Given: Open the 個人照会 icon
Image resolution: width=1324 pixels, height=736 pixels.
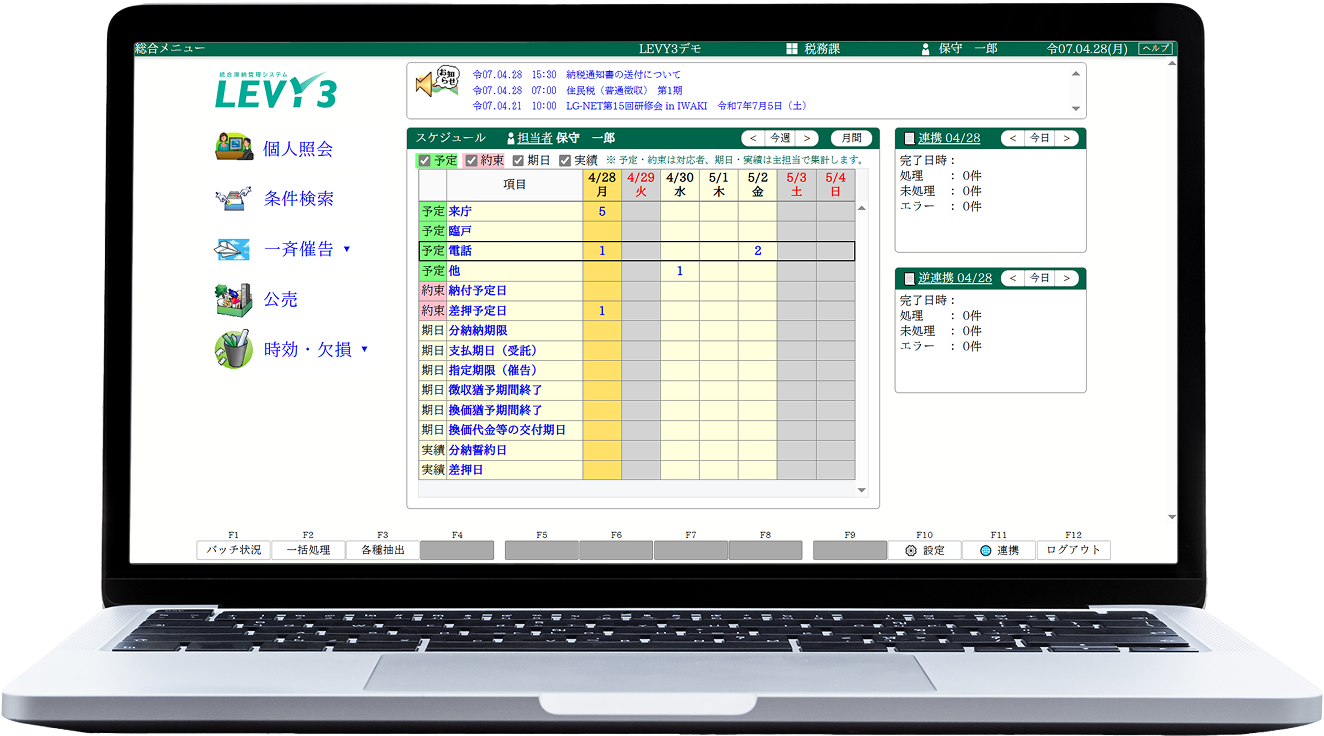Looking at the screenshot, I should (234, 147).
